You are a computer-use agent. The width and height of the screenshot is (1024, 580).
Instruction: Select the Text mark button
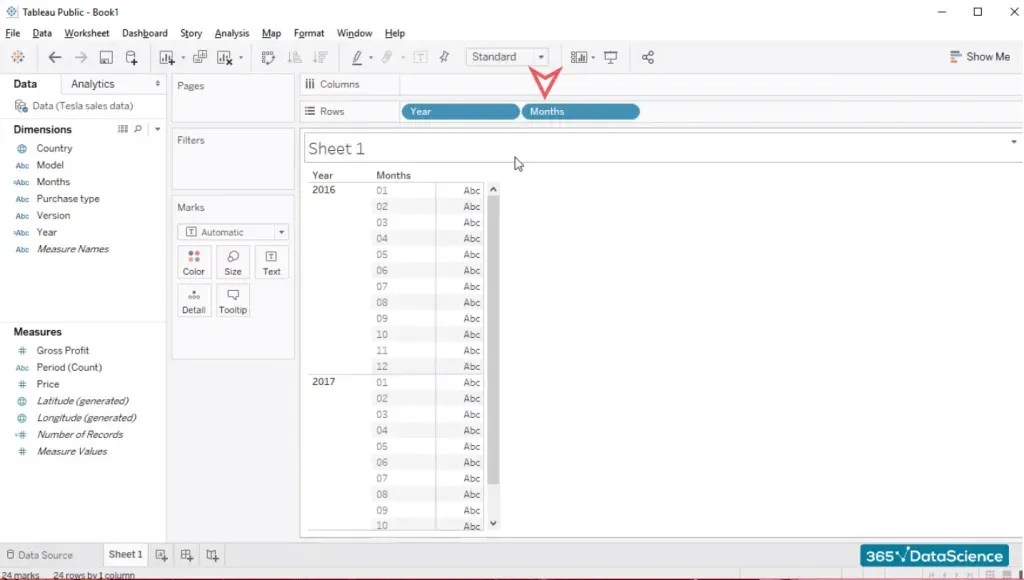(x=271, y=261)
